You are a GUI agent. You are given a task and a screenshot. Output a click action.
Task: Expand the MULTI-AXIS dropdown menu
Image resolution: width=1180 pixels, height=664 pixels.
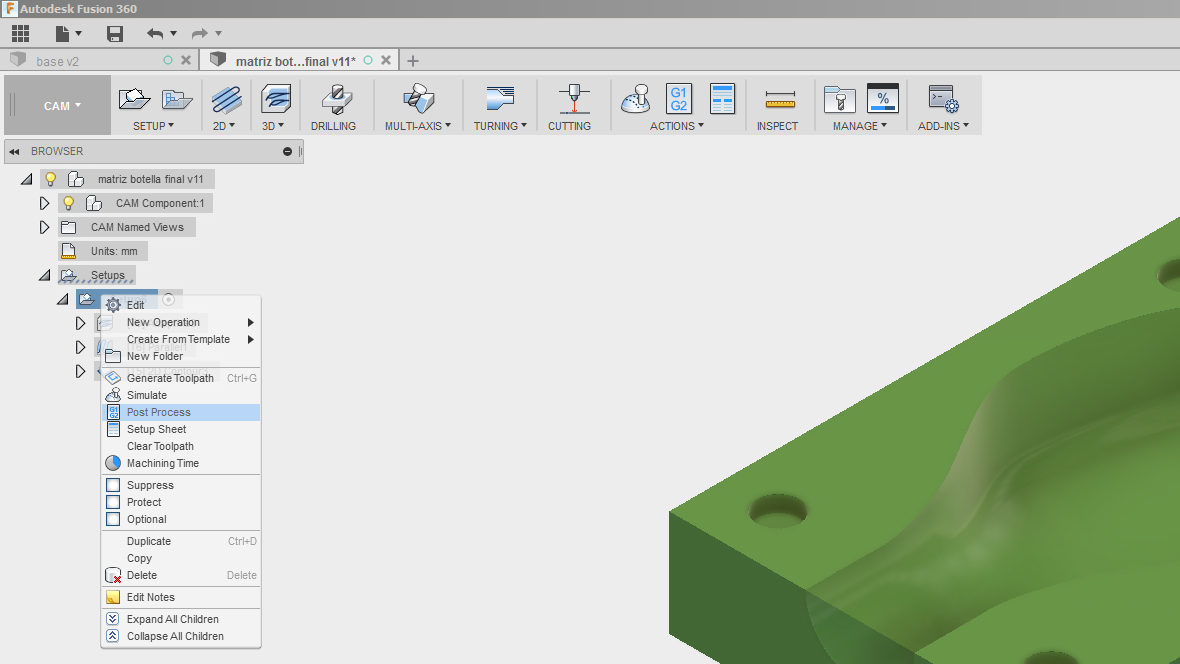pyautogui.click(x=418, y=126)
